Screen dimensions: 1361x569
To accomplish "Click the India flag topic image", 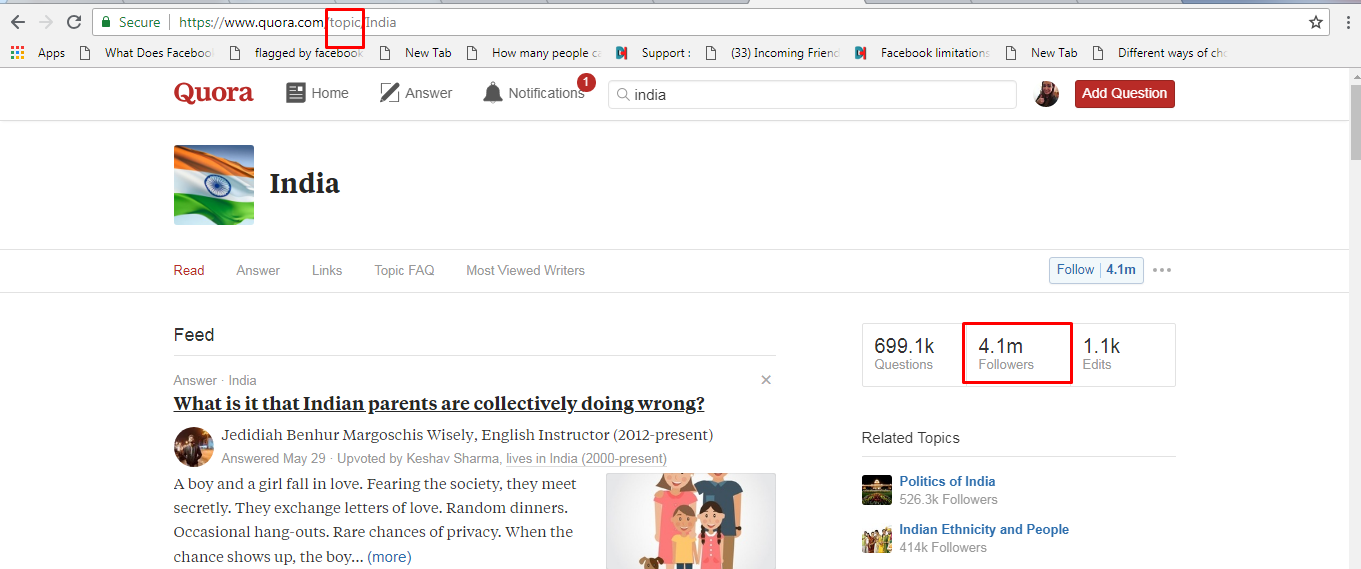I will (x=214, y=184).
